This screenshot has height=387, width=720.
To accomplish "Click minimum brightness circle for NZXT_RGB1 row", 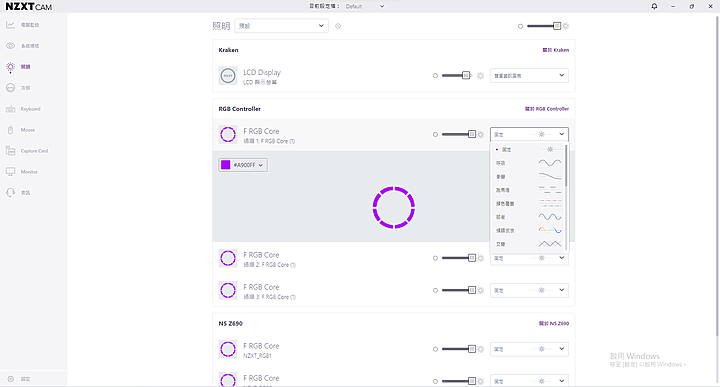I will tap(435, 349).
